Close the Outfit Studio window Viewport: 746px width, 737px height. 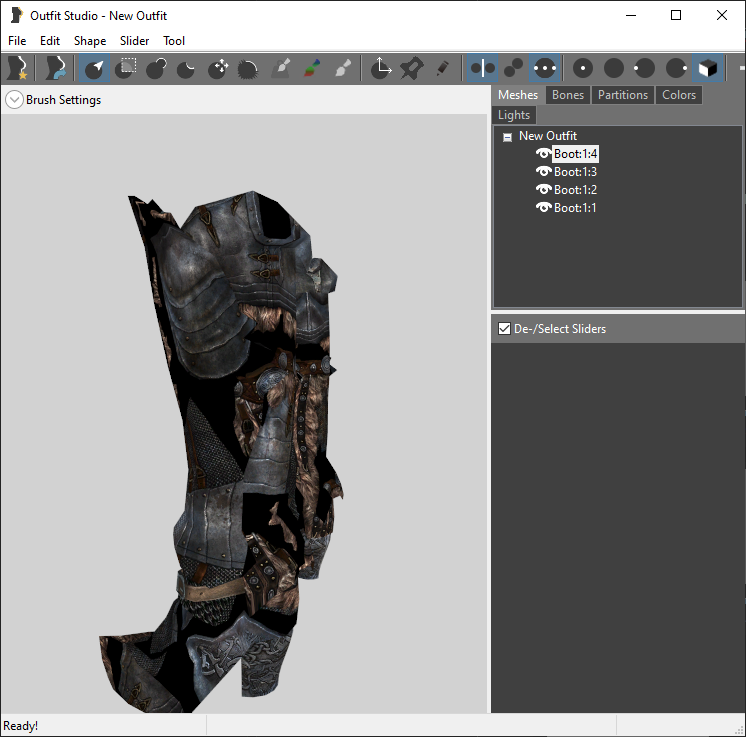(x=721, y=15)
